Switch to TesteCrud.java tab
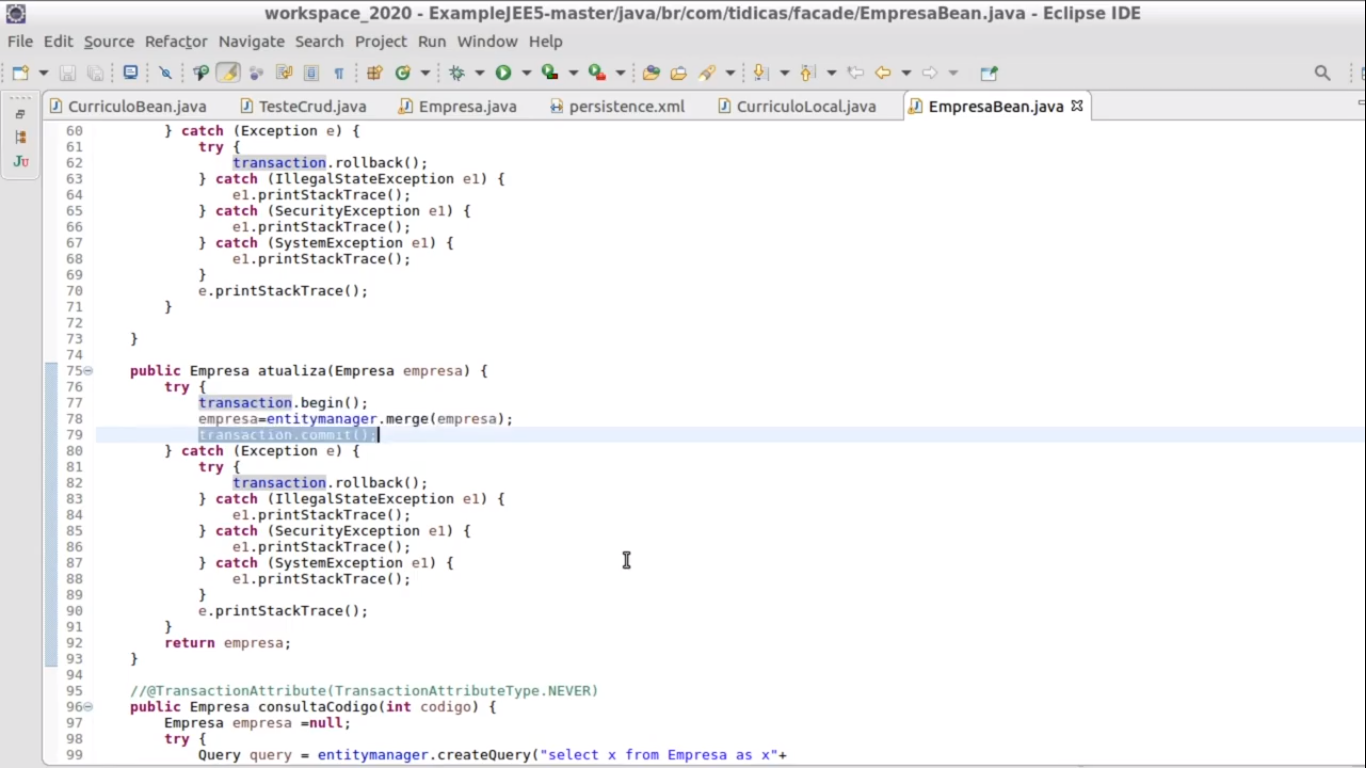Viewport: 1366px width, 768px height. [303, 106]
